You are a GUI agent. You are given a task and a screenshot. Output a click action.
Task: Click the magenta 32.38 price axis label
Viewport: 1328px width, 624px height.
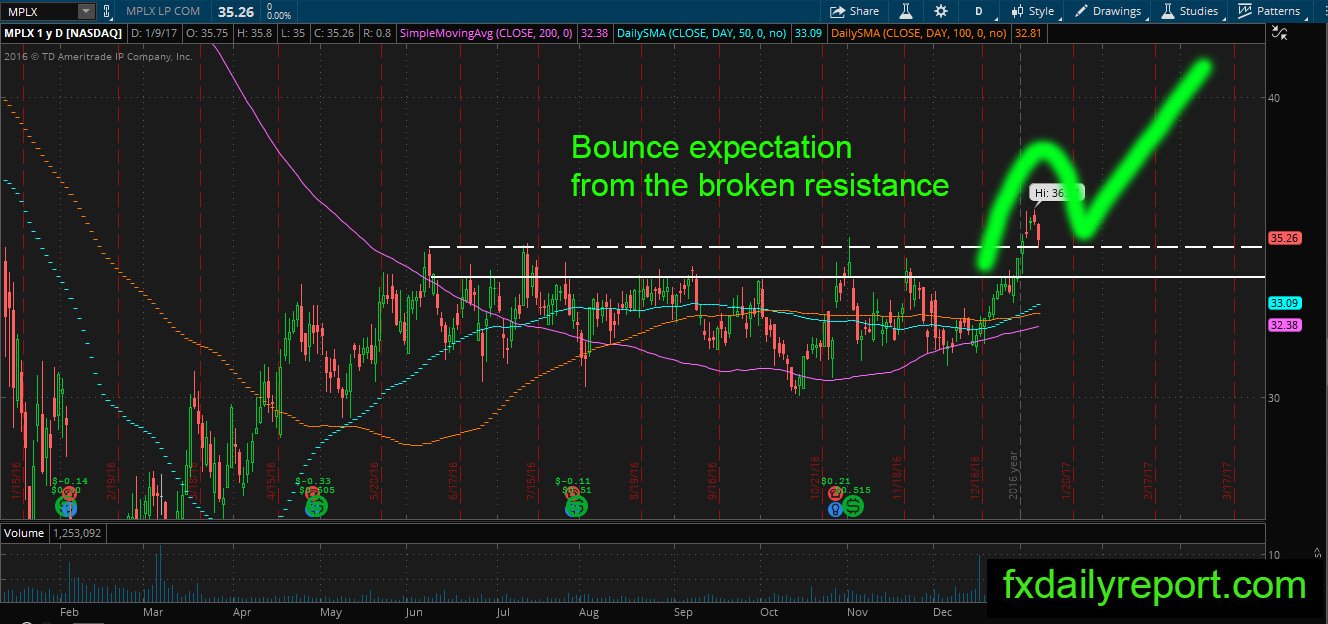[x=1283, y=325]
